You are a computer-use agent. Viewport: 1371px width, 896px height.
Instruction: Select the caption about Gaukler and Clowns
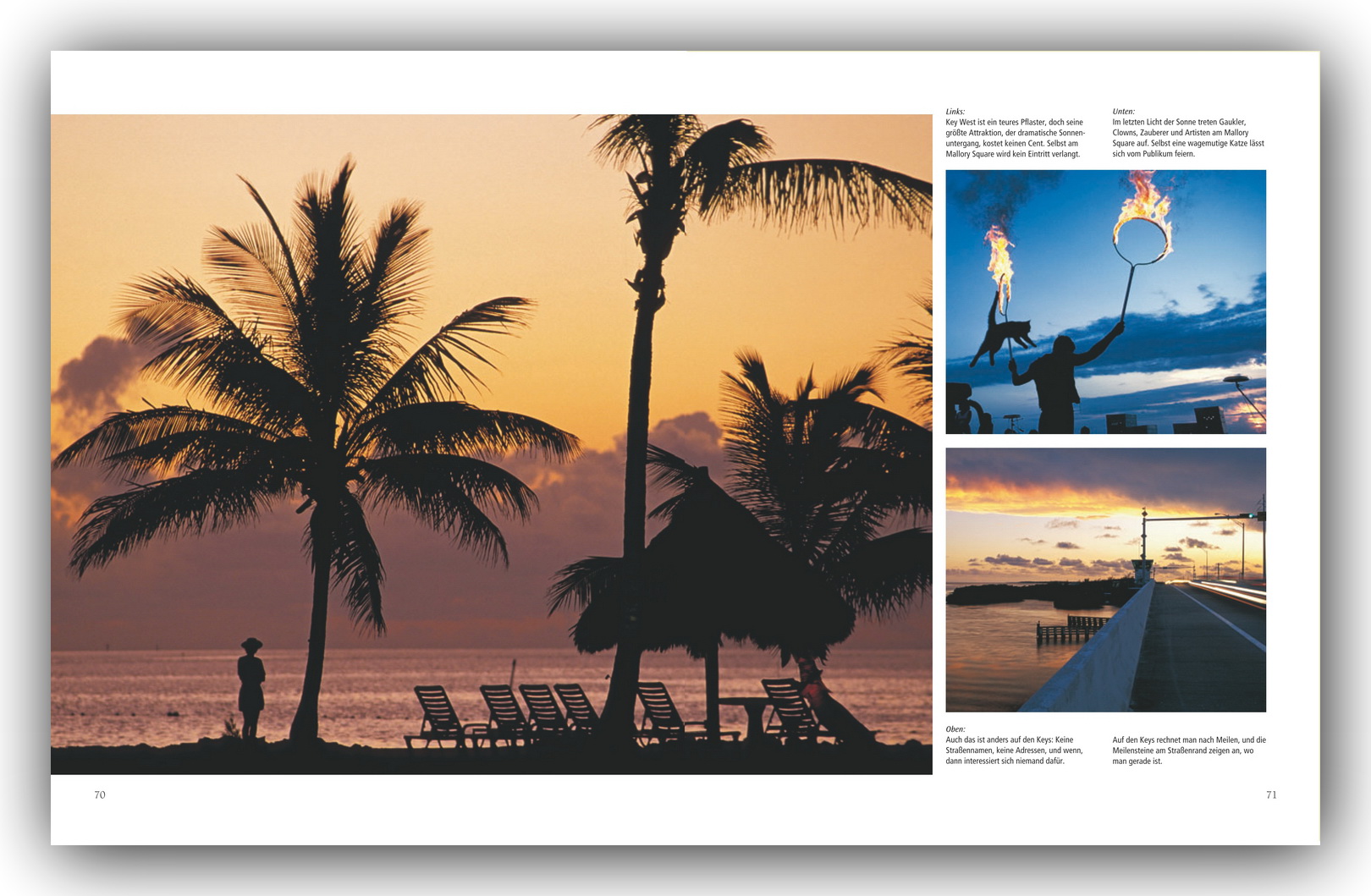point(1187,138)
